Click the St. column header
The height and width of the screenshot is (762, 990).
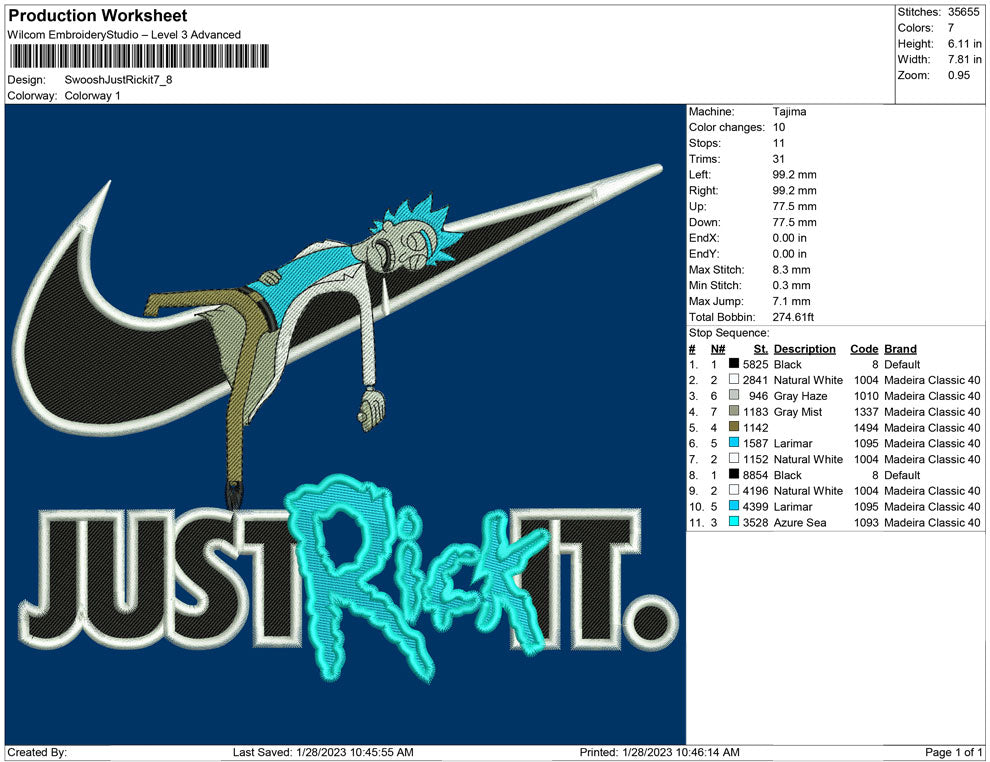760,349
